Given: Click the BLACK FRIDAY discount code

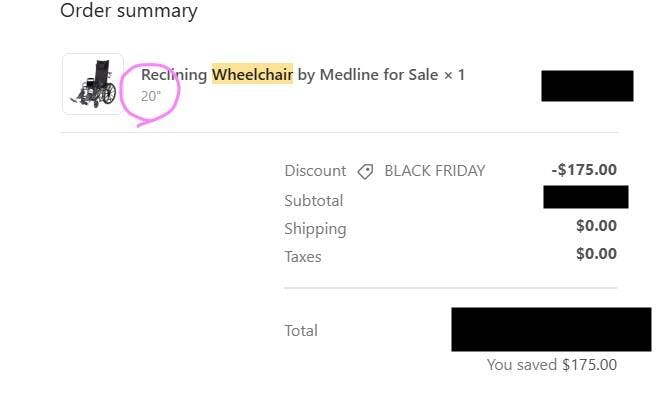Looking at the screenshot, I should click(x=434, y=171).
